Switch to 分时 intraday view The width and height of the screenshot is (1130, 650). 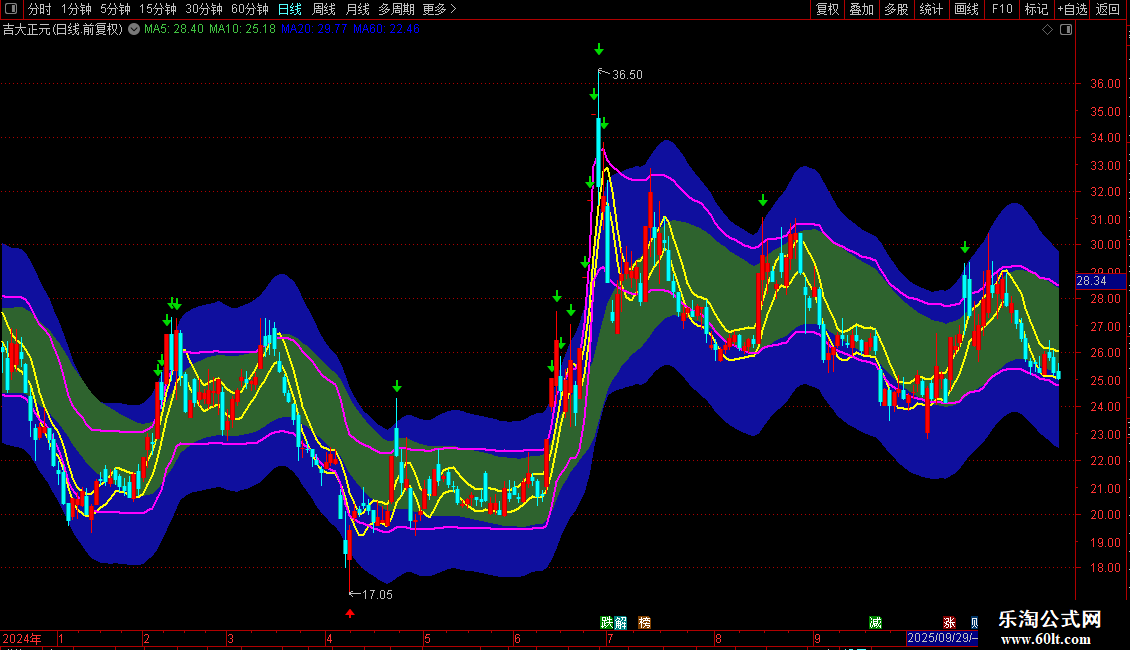click(40, 9)
